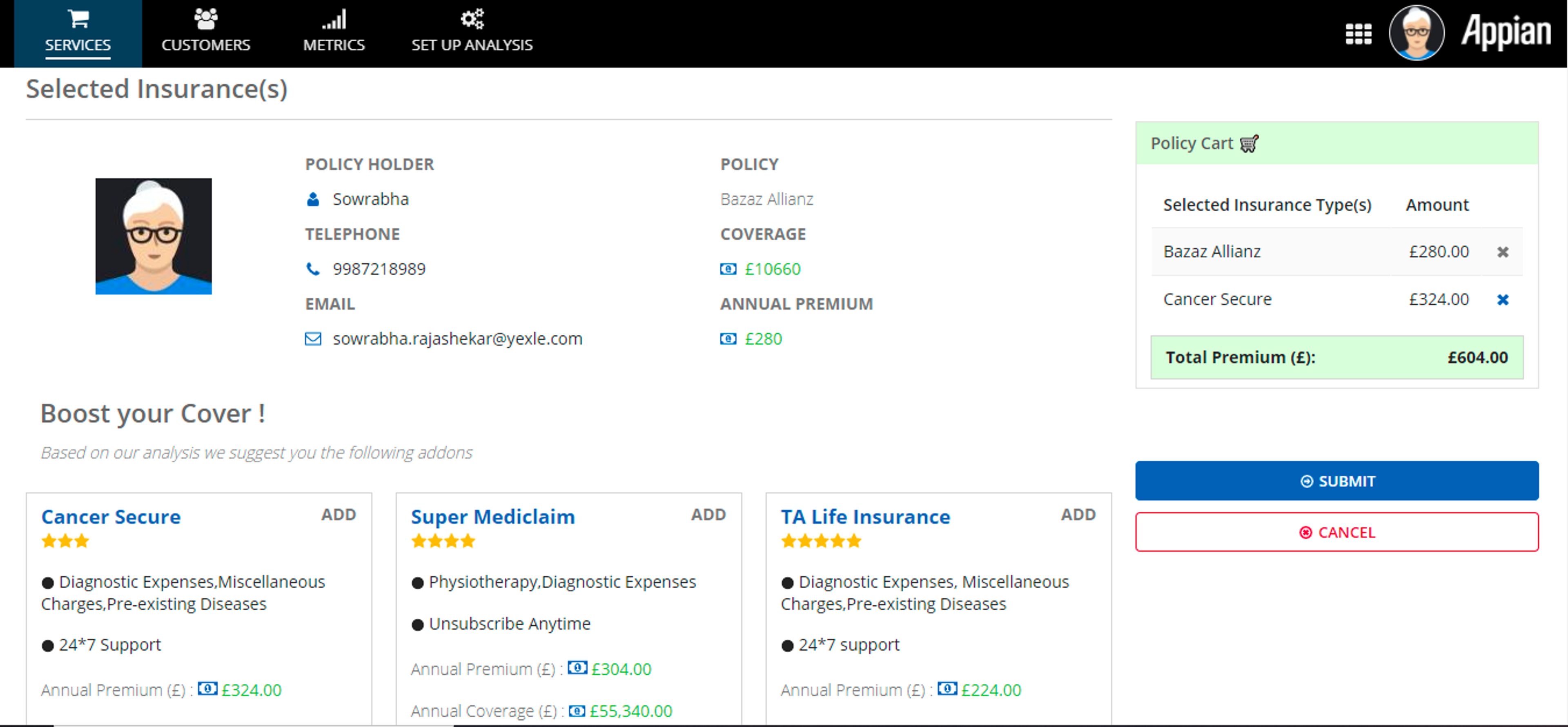The width and height of the screenshot is (1568, 727).
Task: Add the Super Mediclaim addon
Action: [708, 515]
